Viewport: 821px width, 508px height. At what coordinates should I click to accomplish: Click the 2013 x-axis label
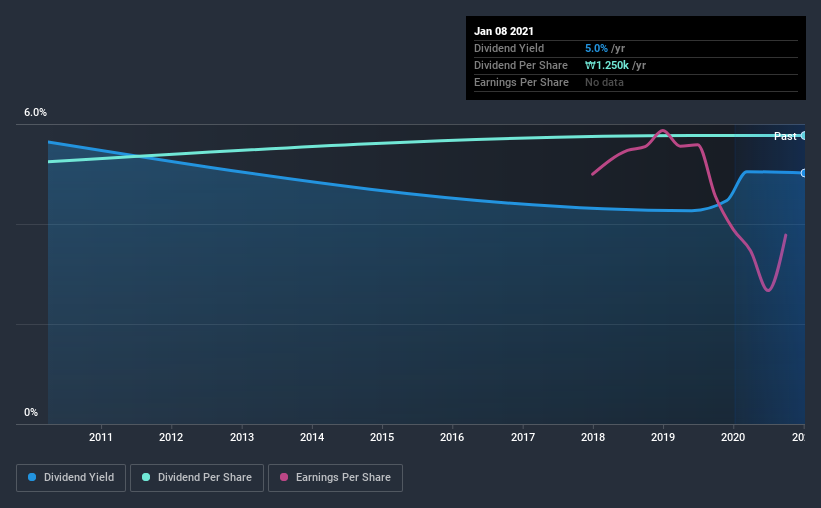click(x=242, y=437)
